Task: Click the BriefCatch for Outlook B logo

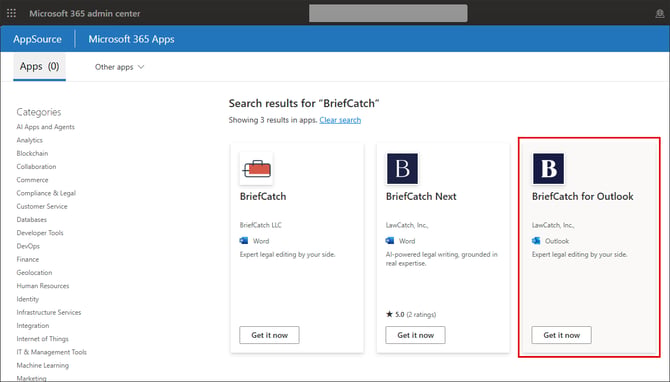Action: [x=548, y=168]
